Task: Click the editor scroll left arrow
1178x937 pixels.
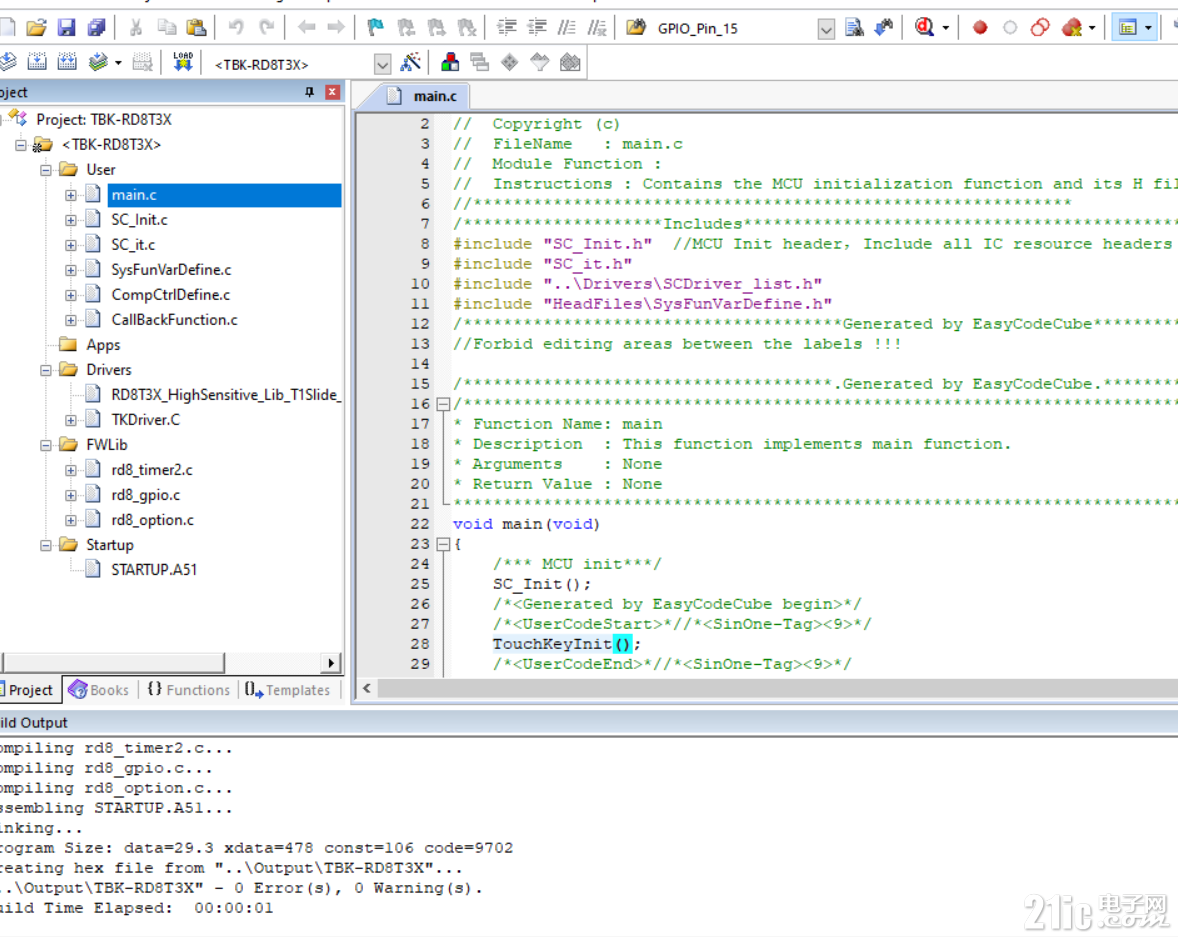Action: click(367, 688)
